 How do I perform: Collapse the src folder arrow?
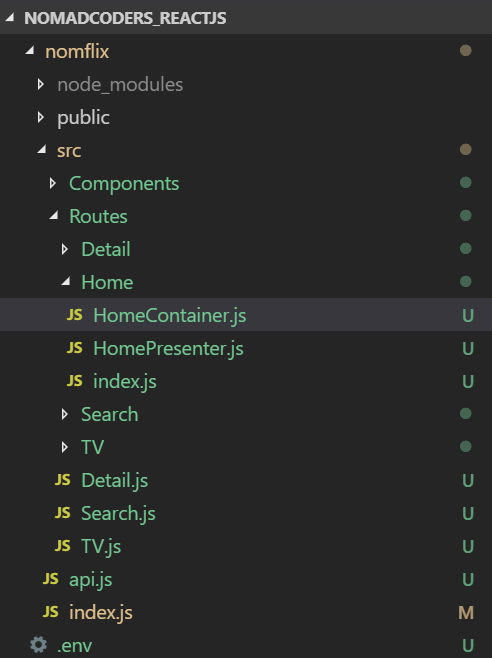click(42, 149)
